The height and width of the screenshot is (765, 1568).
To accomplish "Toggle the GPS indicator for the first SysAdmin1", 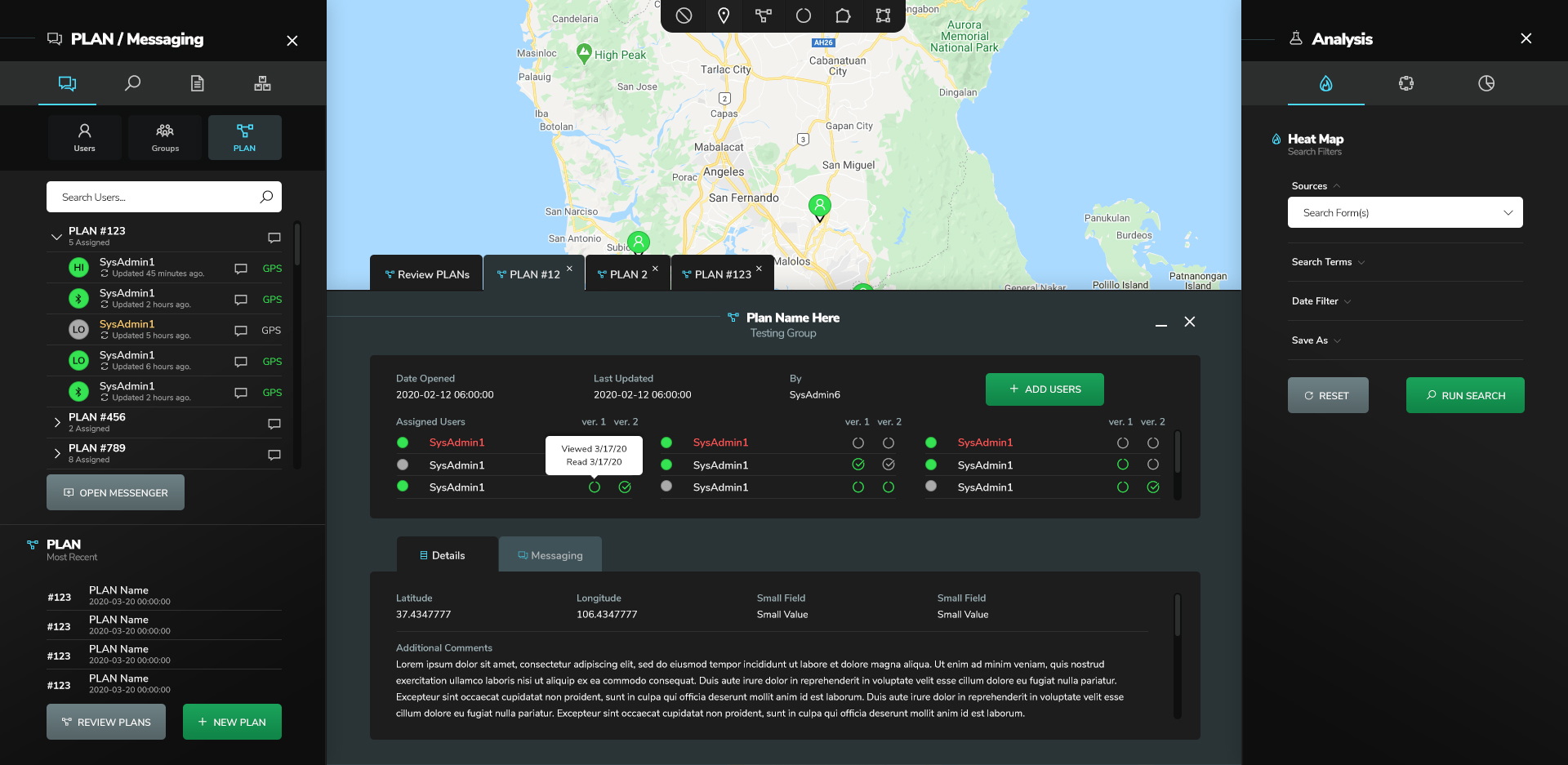I will tap(271, 268).
